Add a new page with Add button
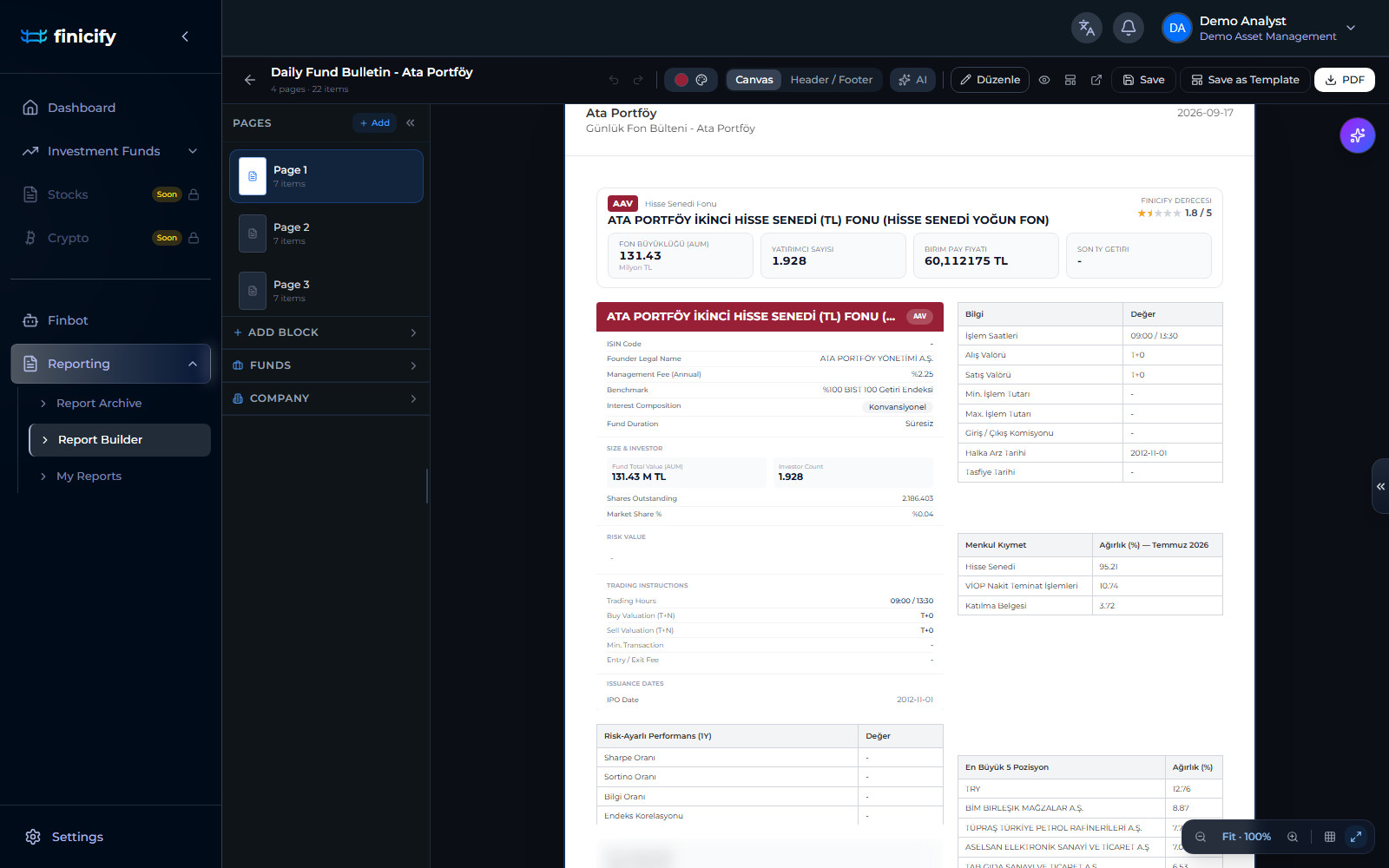1389x868 pixels. pos(375,123)
